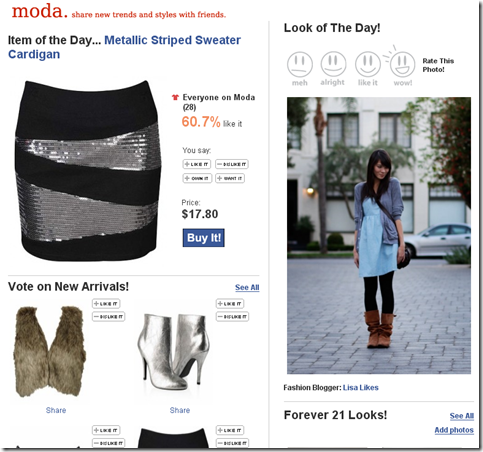Click the red shirt icon beside Everyone on Moda
Image resolution: width=483 pixels, height=452 pixels.
click(175, 97)
